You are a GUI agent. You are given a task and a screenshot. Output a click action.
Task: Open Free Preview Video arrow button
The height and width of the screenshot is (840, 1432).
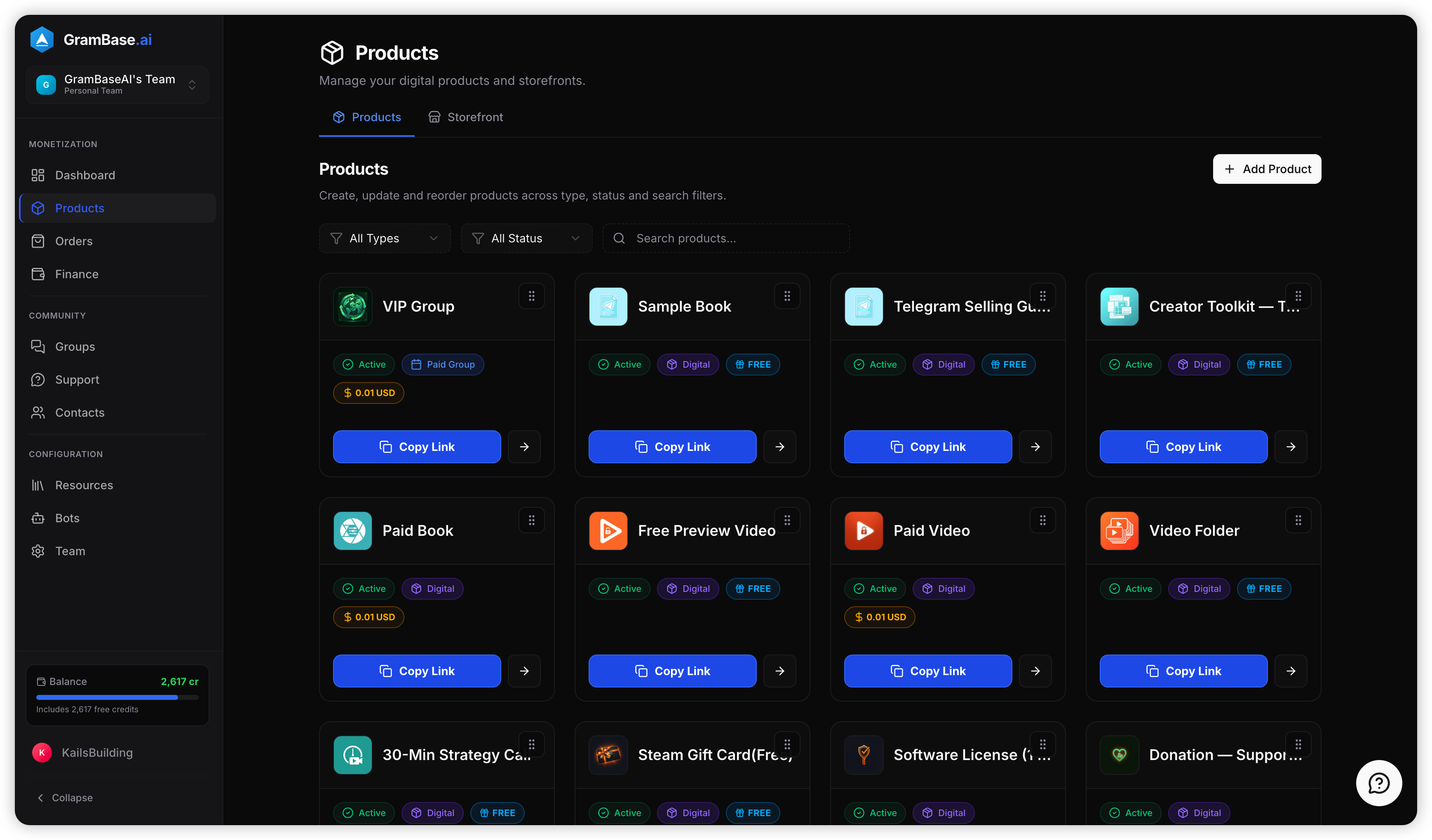click(779, 671)
